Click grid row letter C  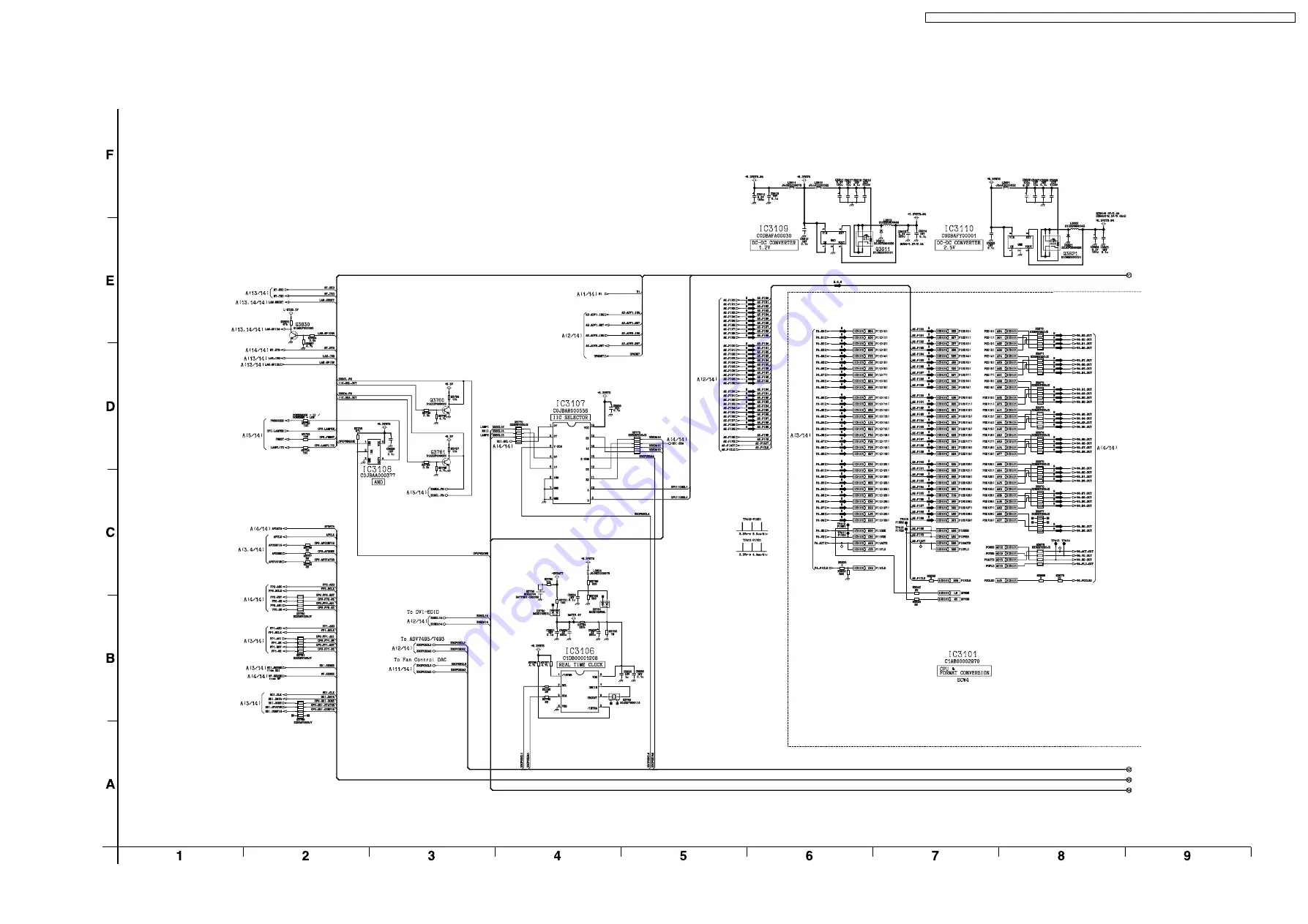[110, 533]
